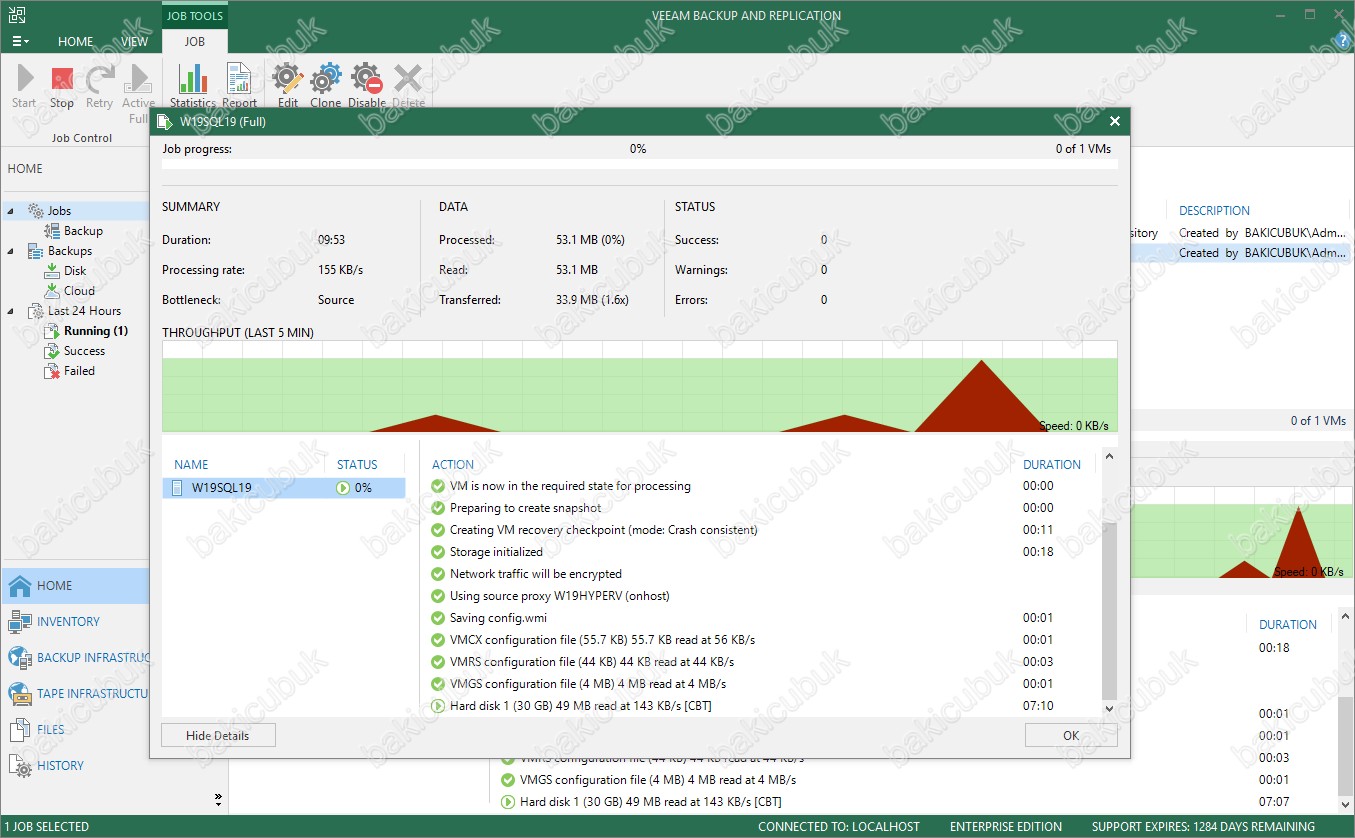This screenshot has width=1355, height=838.
Task: Click scroll-up arrow of action log
Action: [x=1109, y=456]
